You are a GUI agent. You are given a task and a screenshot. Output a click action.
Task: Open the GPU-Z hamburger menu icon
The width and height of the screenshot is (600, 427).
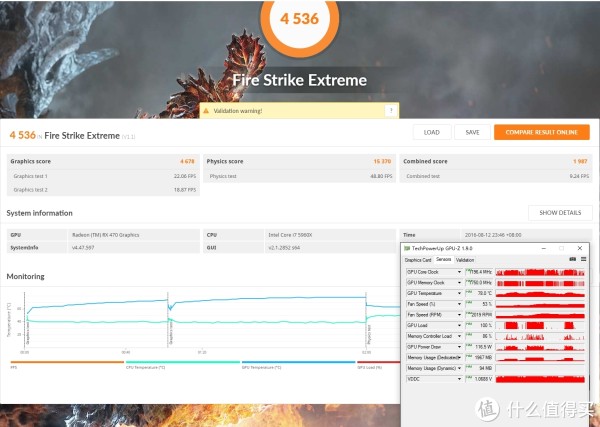pyautogui.click(x=584, y=259)
